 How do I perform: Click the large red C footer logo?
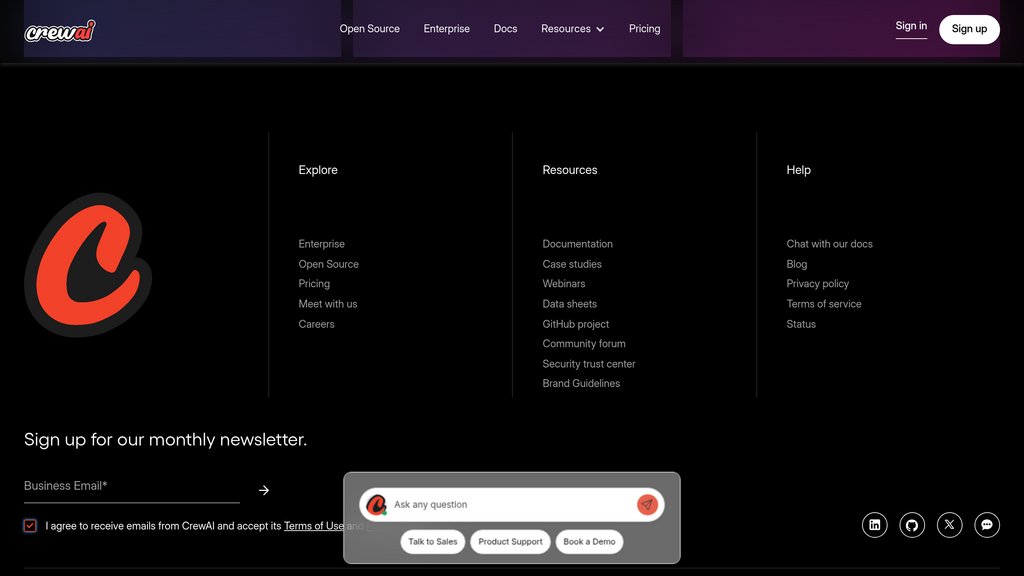pos(88,264)
